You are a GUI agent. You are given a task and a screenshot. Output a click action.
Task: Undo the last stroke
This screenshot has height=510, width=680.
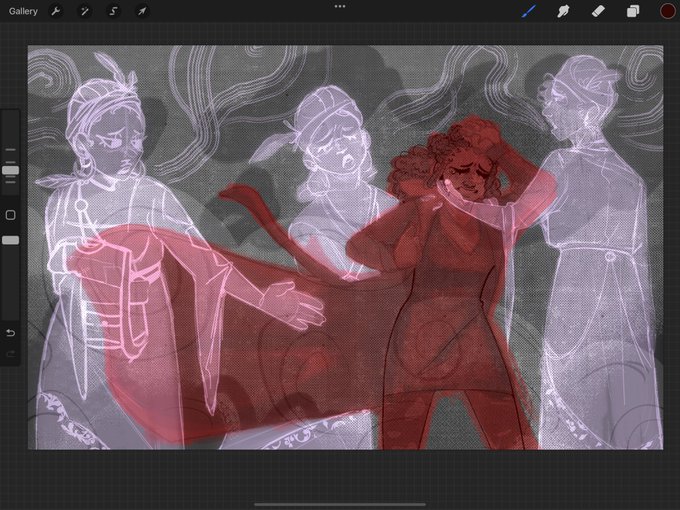(10, 333)
